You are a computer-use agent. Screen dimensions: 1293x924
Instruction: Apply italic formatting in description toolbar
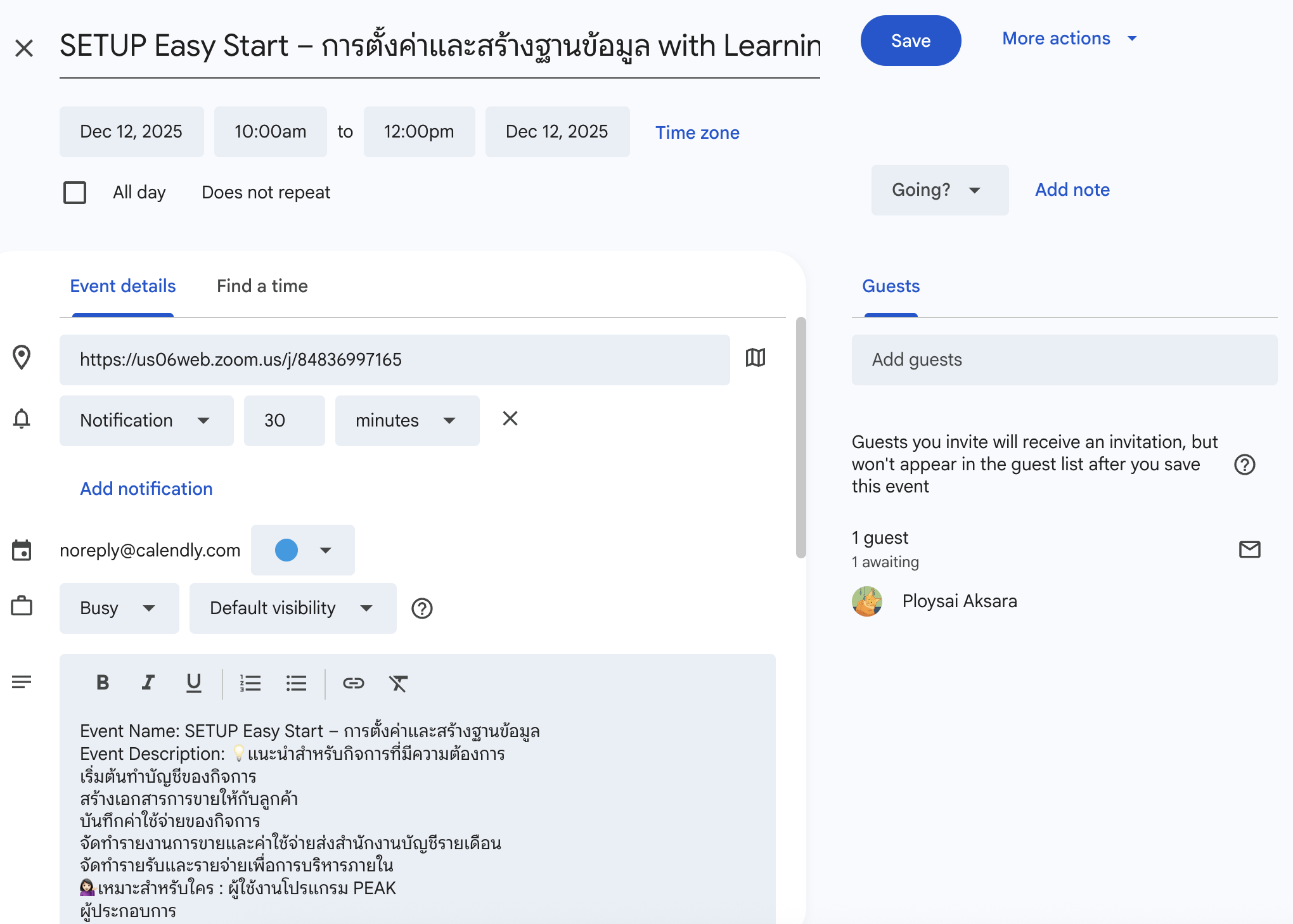(x=148, y=683)
